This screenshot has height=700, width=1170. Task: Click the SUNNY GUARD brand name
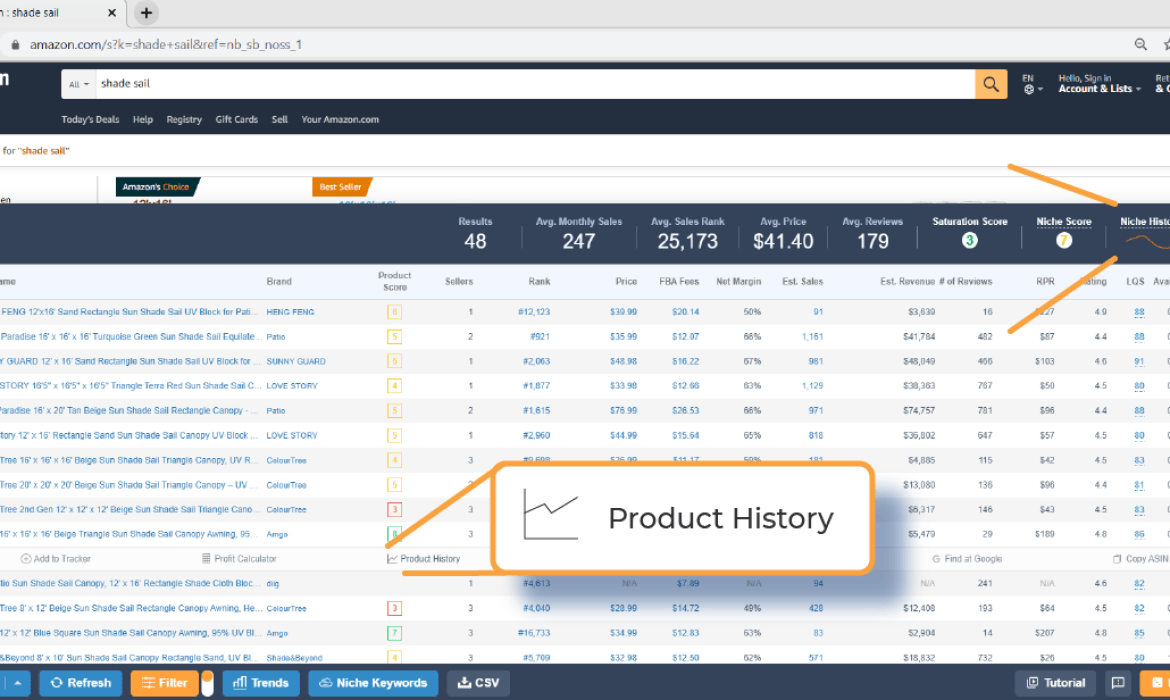pyautogui.click(x=295, y=361)
